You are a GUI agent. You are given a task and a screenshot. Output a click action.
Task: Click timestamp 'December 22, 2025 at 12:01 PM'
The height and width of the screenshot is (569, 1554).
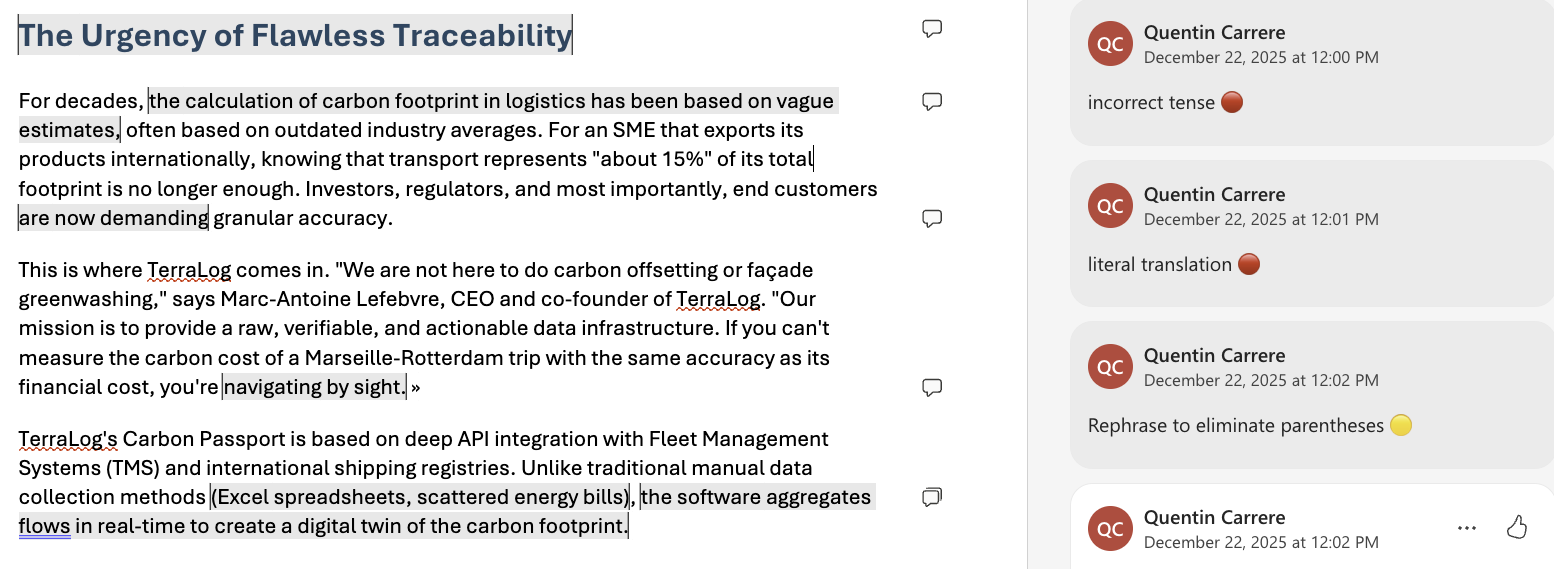click(x=1261, y=219)
